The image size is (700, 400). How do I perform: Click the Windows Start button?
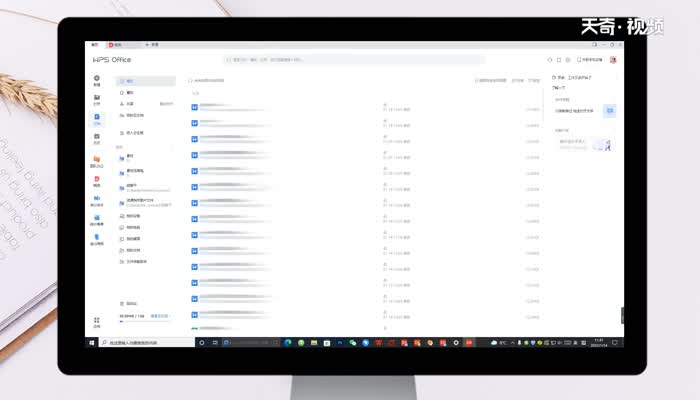[x=91, y=343]
